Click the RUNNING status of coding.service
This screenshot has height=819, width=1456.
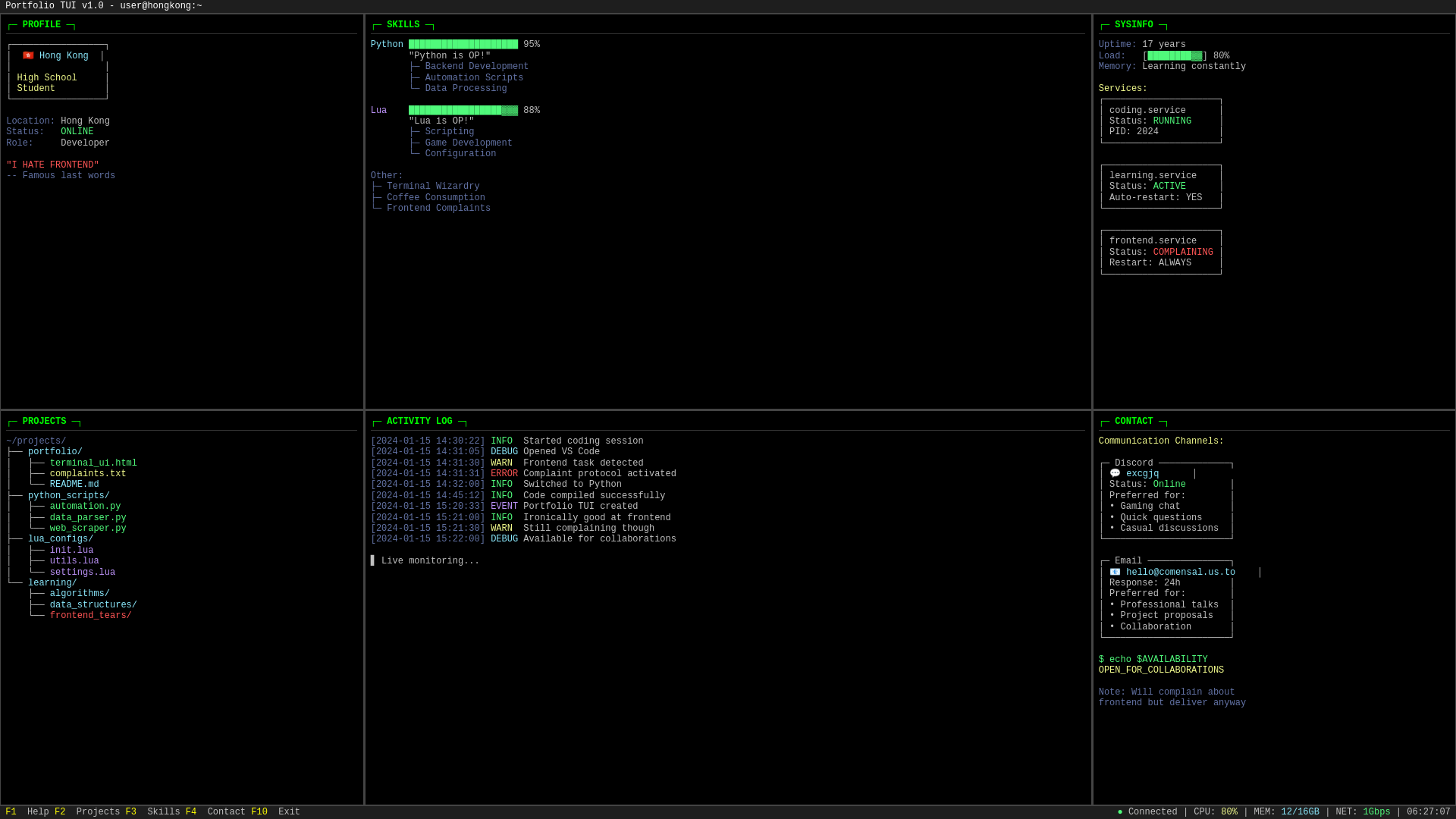coord(1172,121)
